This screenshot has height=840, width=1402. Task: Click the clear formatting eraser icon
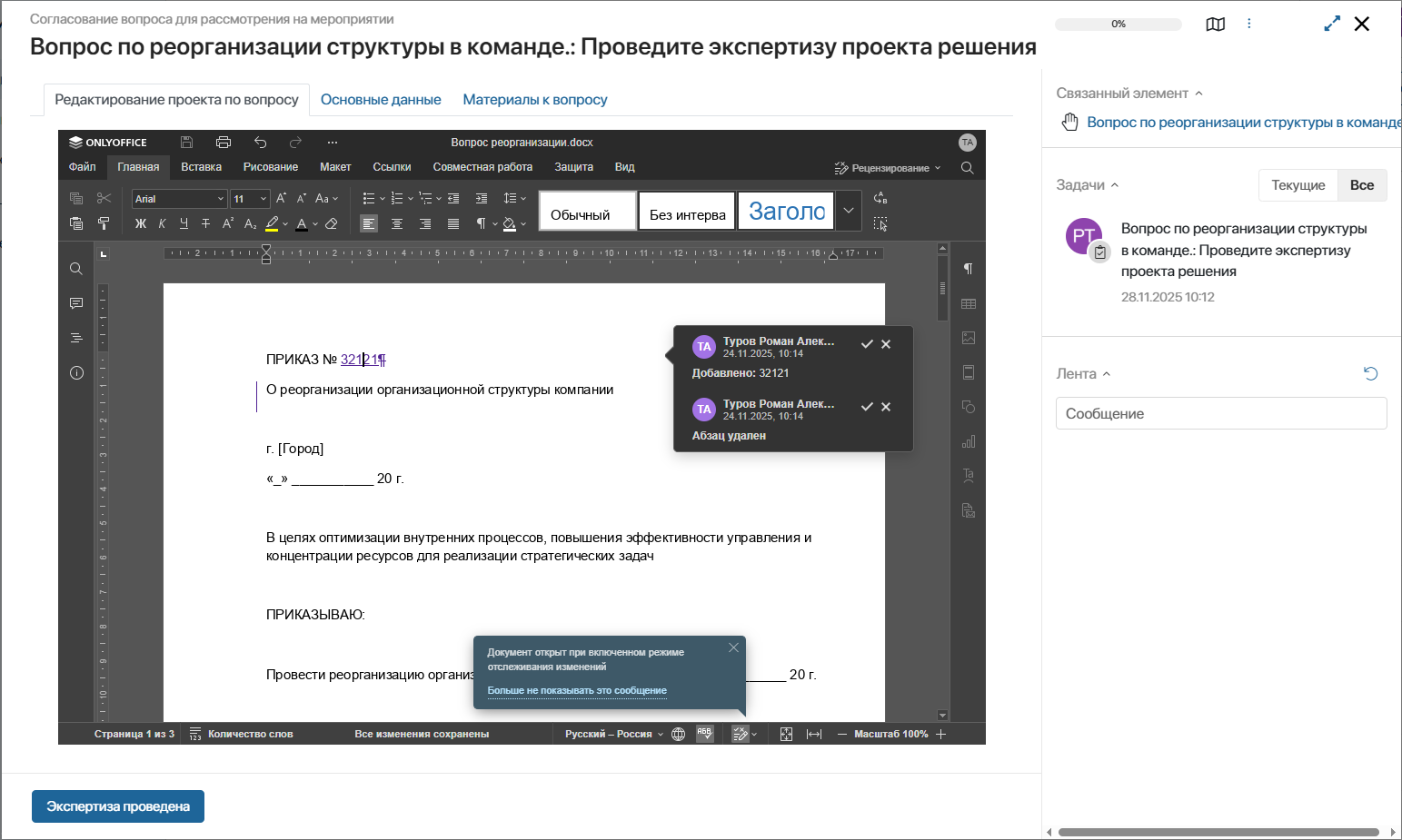[332, 223]
